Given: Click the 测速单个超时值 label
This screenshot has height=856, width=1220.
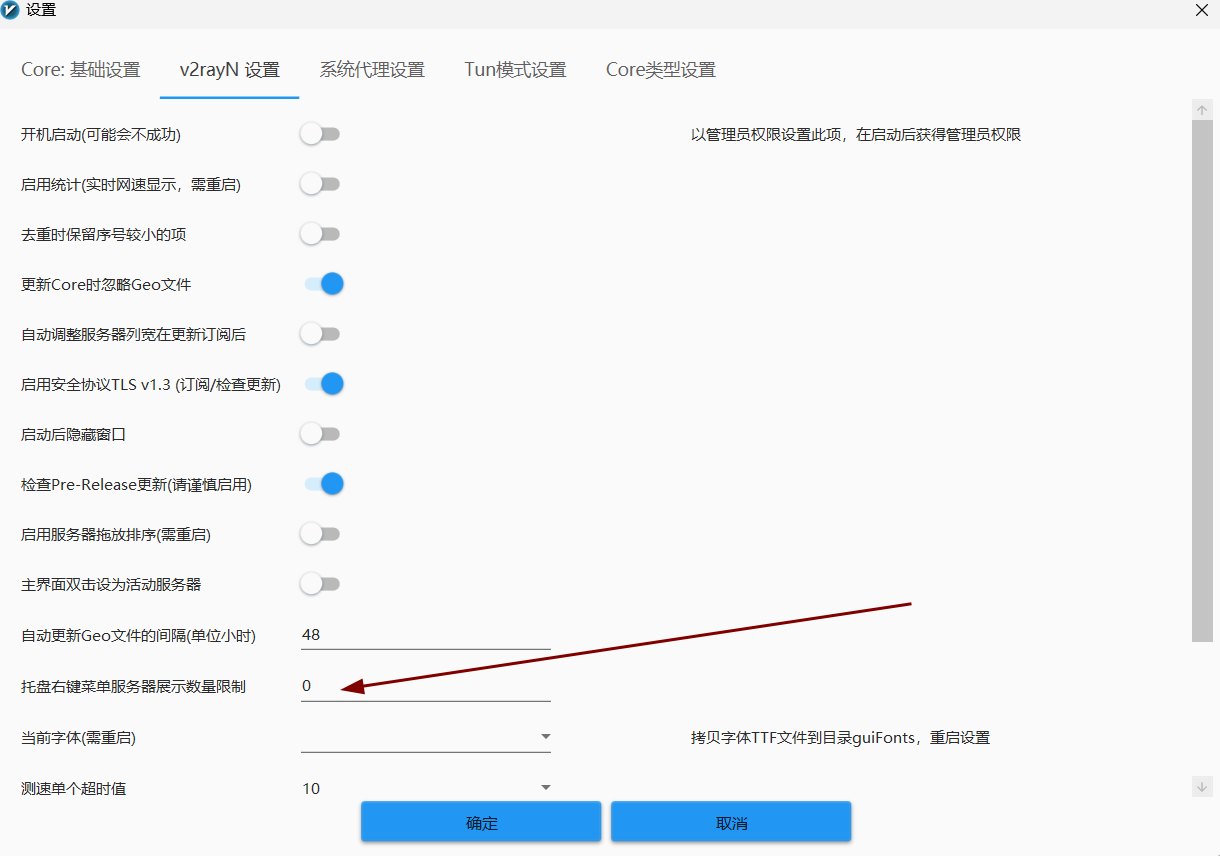Looking at the screenshot, I should click(73, 788).
